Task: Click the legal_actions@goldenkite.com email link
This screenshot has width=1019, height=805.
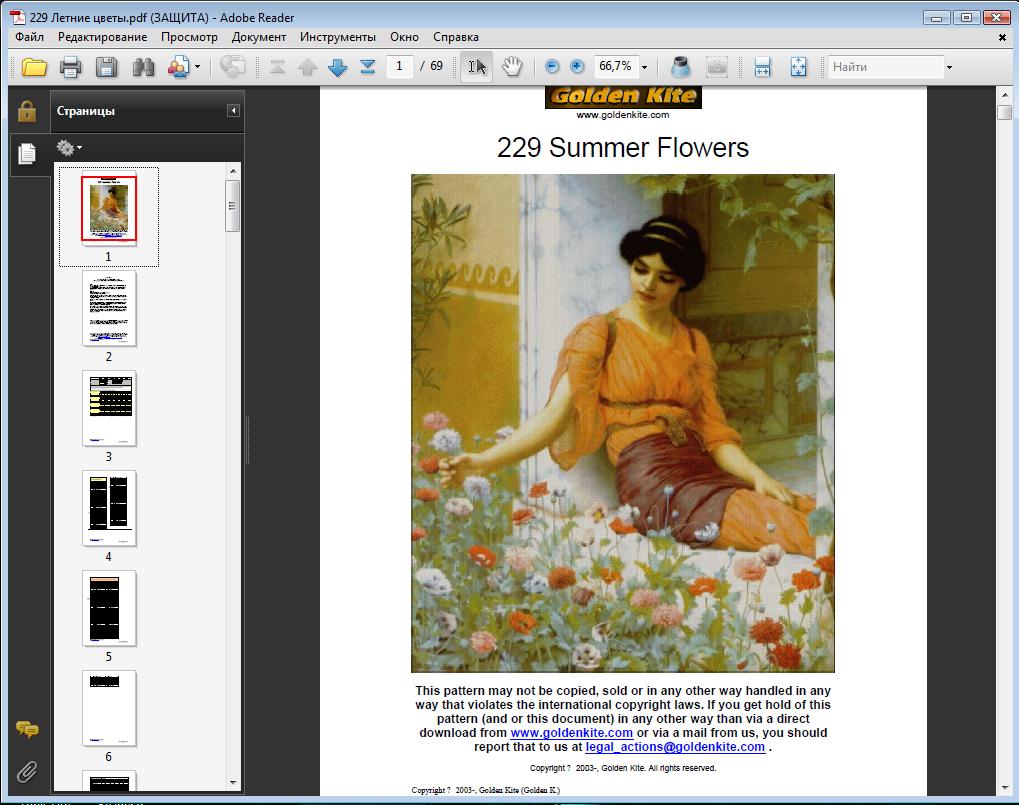Action: 675,747
